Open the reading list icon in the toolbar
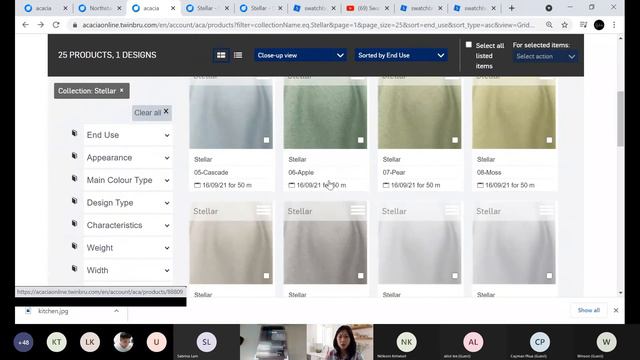Image resolution: width=640 pixels, height=360 pixels. click(x=583, y=25)
